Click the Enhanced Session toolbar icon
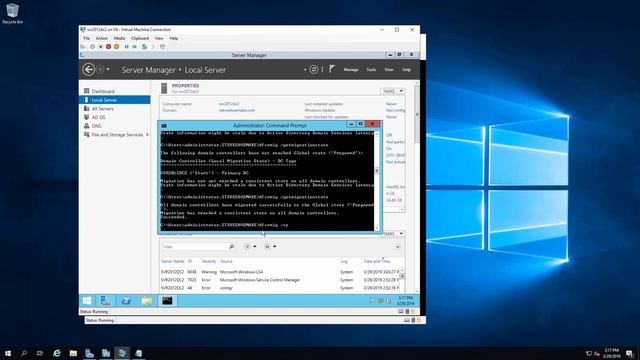 pyautogui.click(x=162, y=47)
